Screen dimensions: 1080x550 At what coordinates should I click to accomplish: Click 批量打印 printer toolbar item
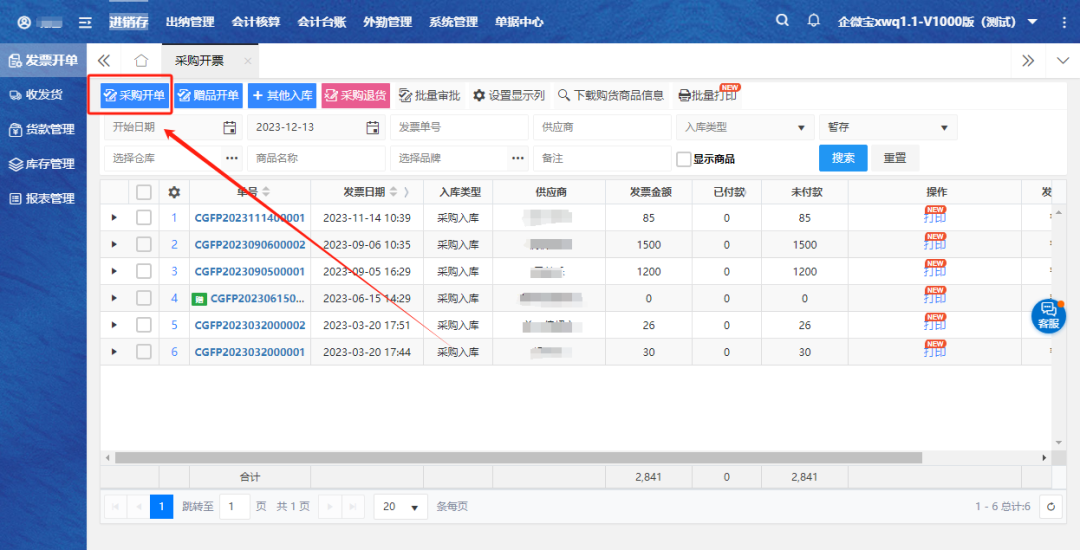[x=707, y=96]
